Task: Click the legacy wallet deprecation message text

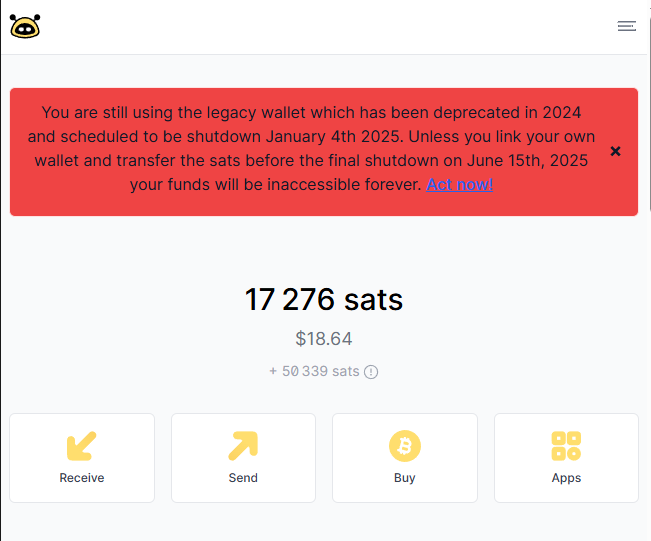Action: click(x=310, y=136)
